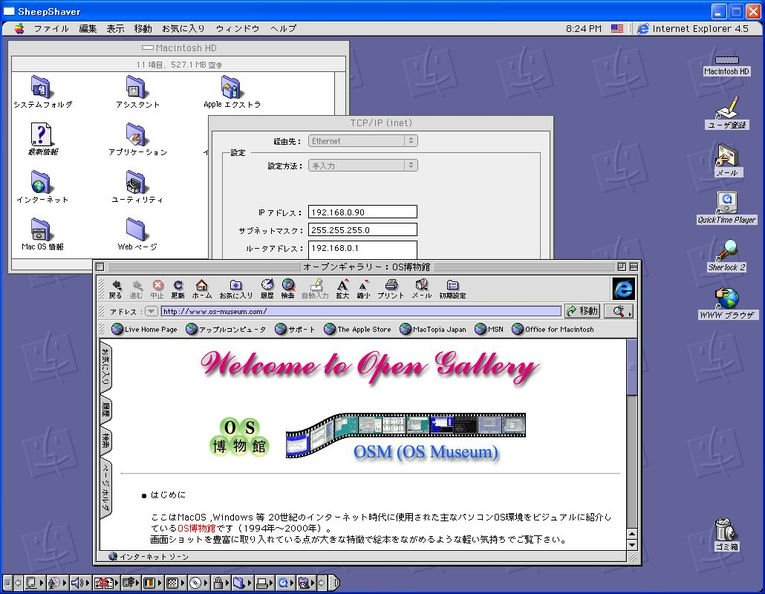
Task: Open Web ページ folder
Action: [x=137, y=234]
